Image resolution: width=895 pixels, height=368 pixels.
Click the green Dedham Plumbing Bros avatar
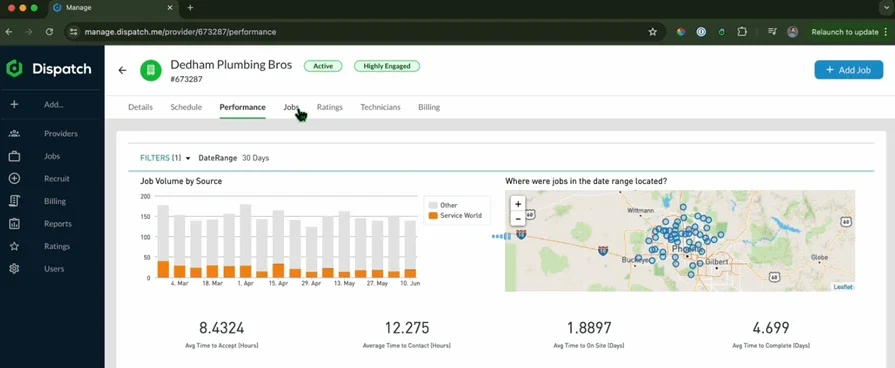coord(151,70)
